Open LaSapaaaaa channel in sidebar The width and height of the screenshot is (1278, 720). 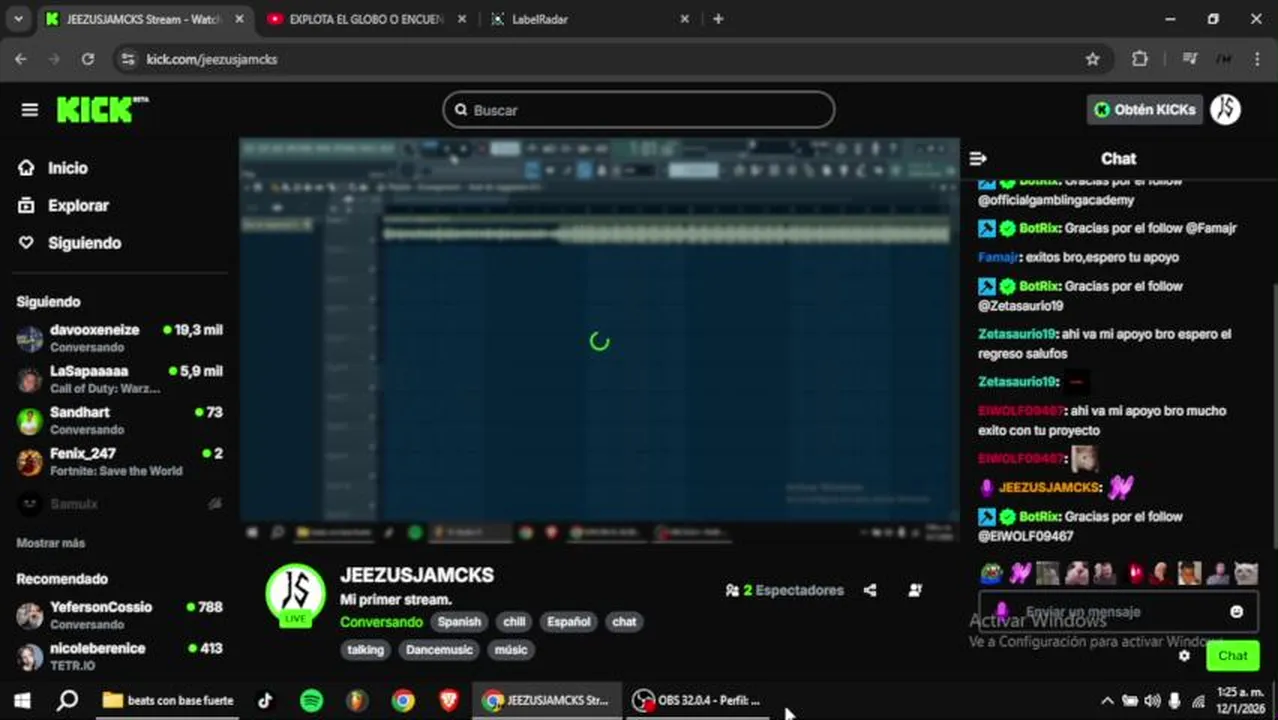pos(120,379)
